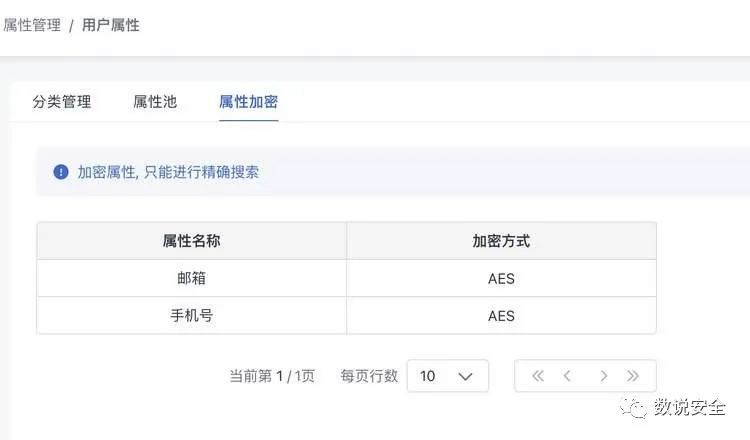750x440 pixels.
Task: Click the WeChat logo watermark icon
Action: tap(633, 407)
